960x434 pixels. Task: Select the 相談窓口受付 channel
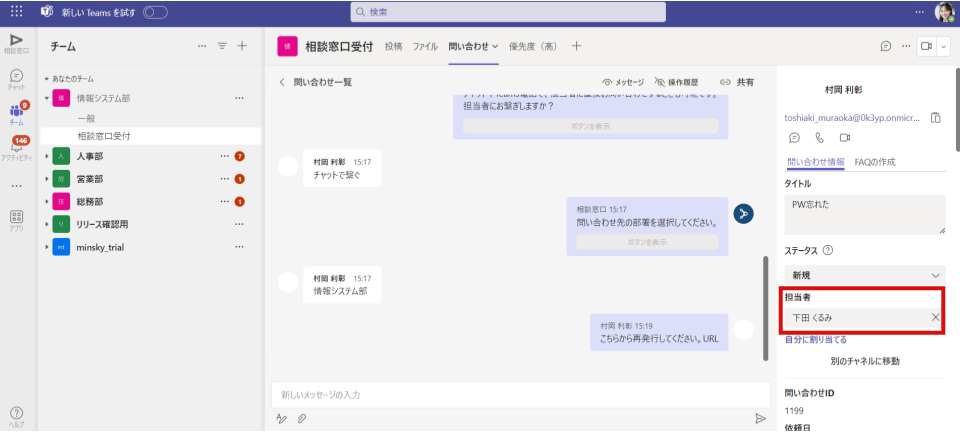click(151, 136)
